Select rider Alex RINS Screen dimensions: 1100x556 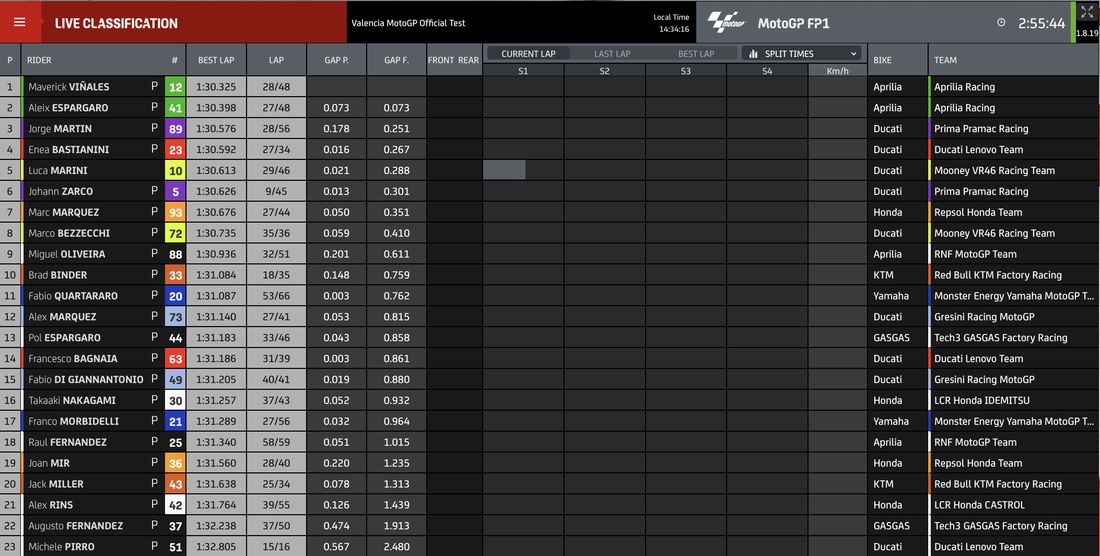(51, 505)
